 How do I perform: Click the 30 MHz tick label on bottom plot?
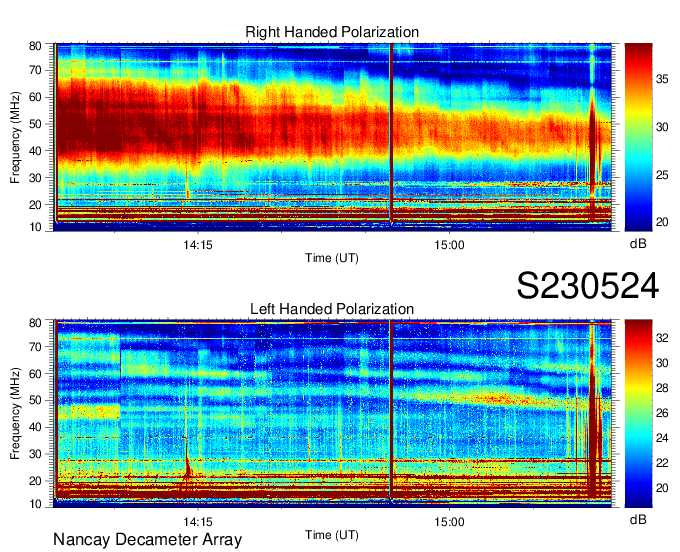[x=35, y=454]
